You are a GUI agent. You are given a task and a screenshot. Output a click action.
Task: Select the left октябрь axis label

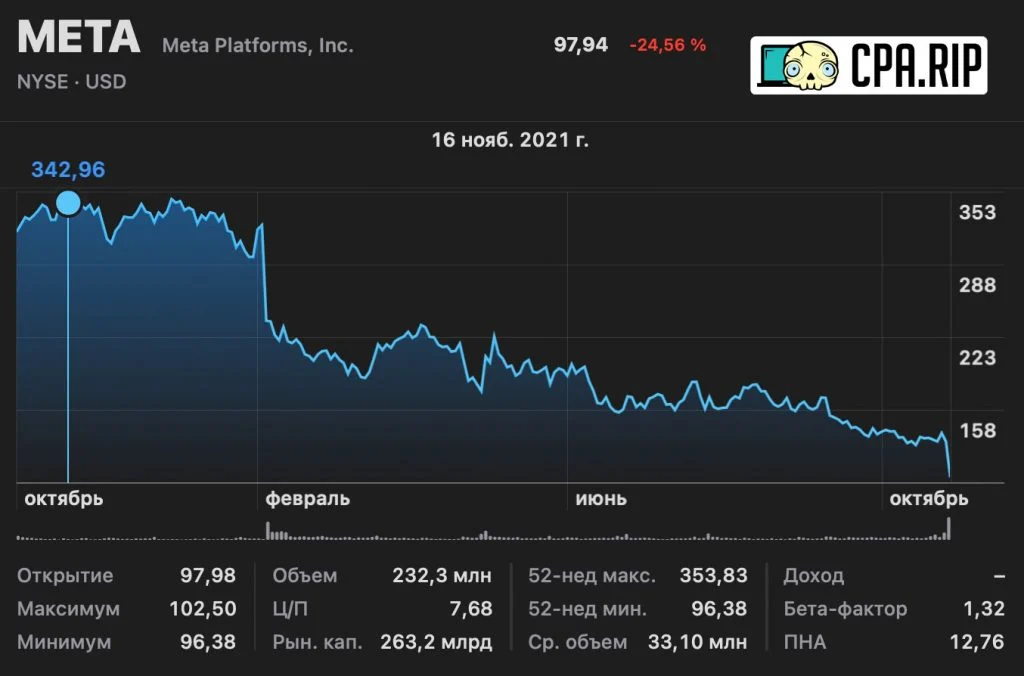[63, 499]
